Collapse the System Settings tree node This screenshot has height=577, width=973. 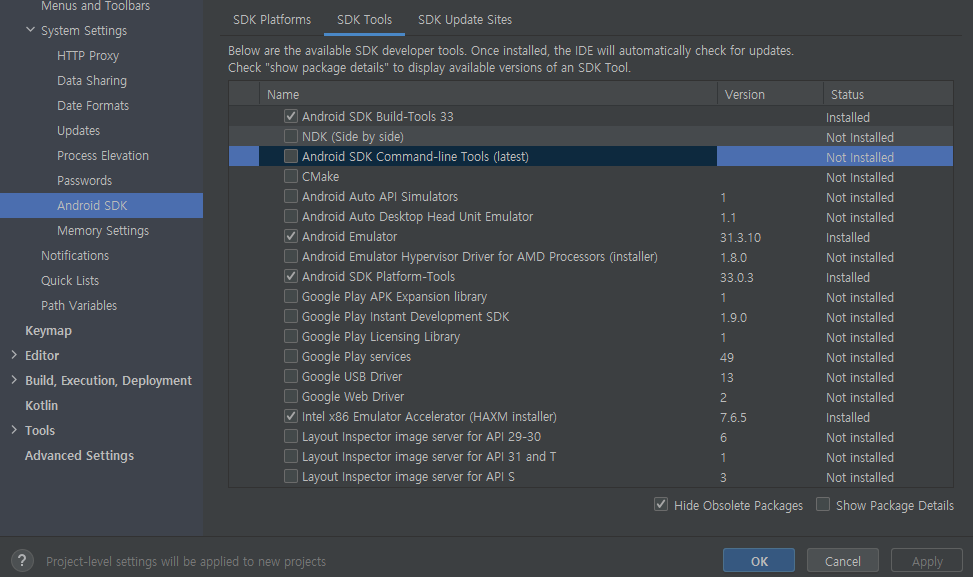30,30
